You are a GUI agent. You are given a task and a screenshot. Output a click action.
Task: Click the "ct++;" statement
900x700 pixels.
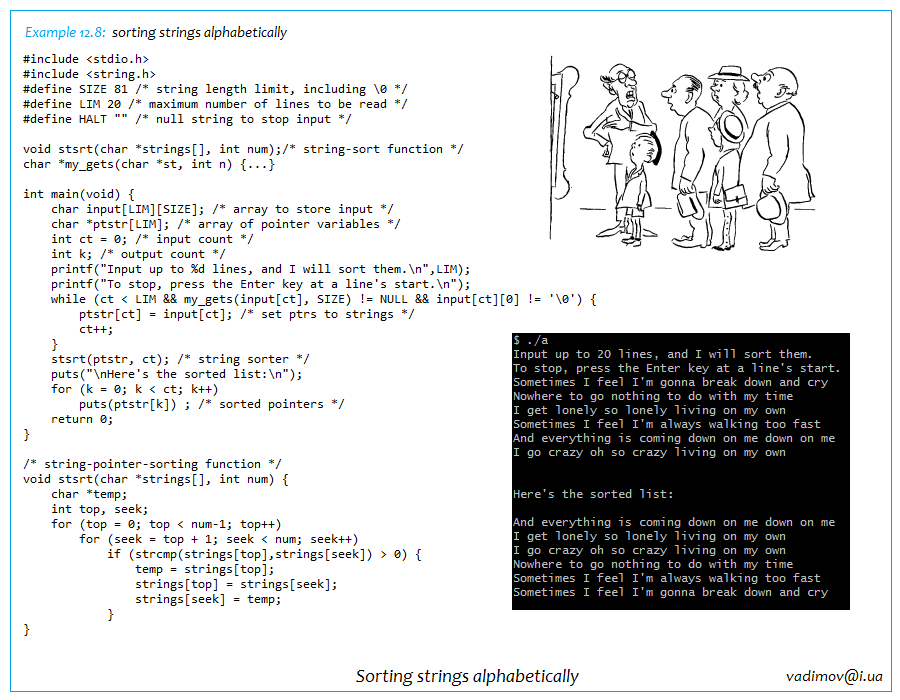pyautogui.click(x=96, y=329)
